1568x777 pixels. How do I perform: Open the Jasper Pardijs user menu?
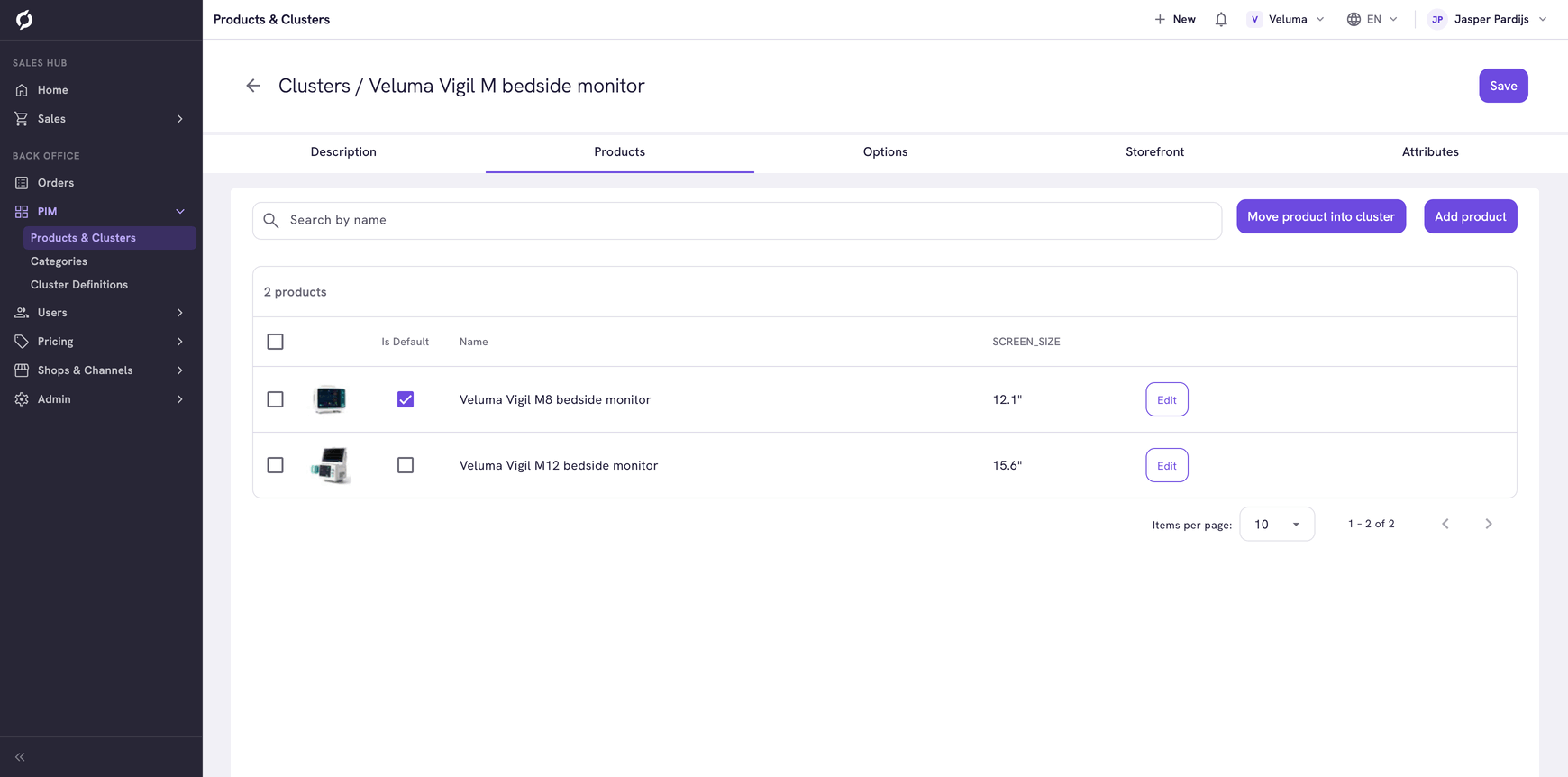click(x=1488, y=19)
